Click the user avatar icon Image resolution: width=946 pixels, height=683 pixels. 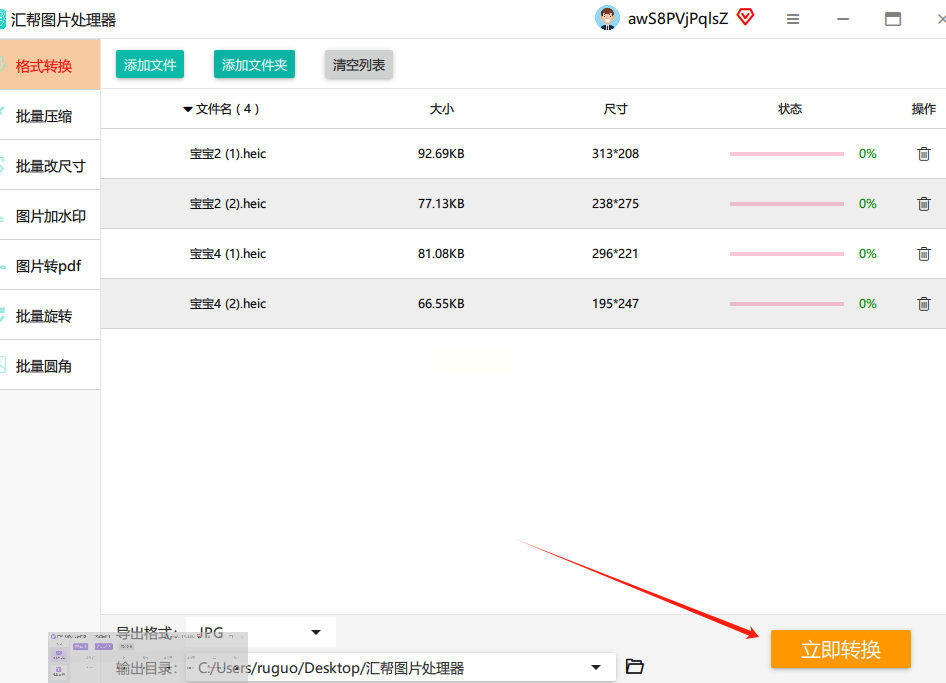[606, 18]
